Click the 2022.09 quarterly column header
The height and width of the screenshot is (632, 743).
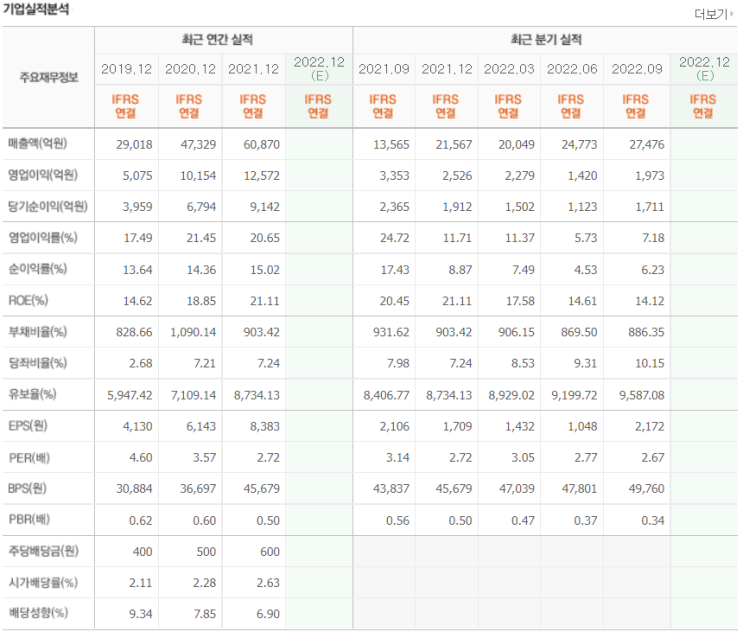(x=636, y=69)
